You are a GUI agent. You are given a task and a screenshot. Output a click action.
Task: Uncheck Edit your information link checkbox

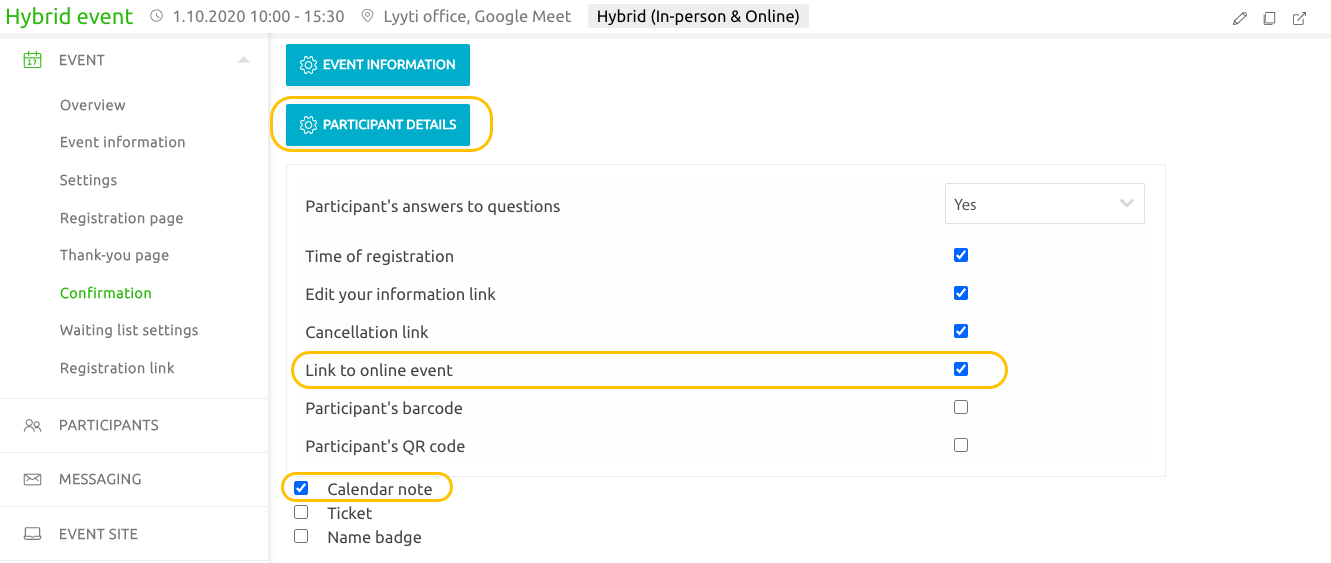(x=961, y=293)
